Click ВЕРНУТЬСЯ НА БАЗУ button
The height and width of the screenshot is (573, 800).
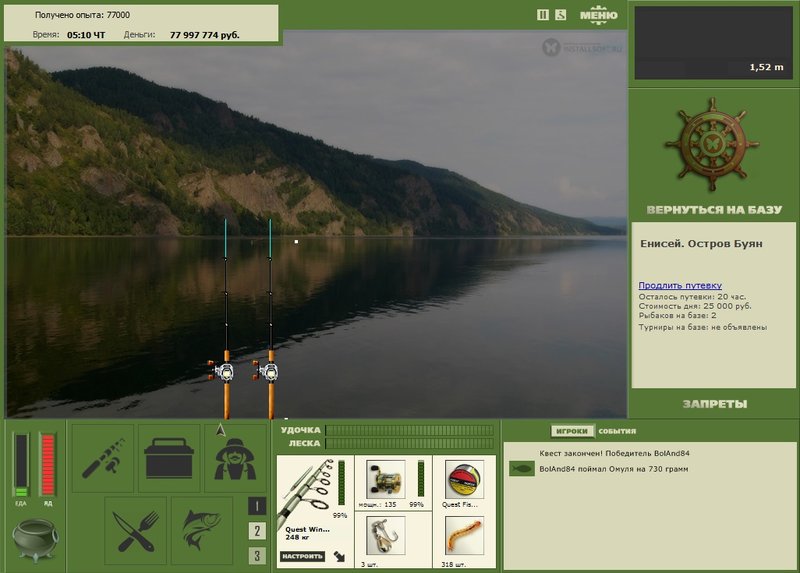pyautogui.click(x=714, y=210)
